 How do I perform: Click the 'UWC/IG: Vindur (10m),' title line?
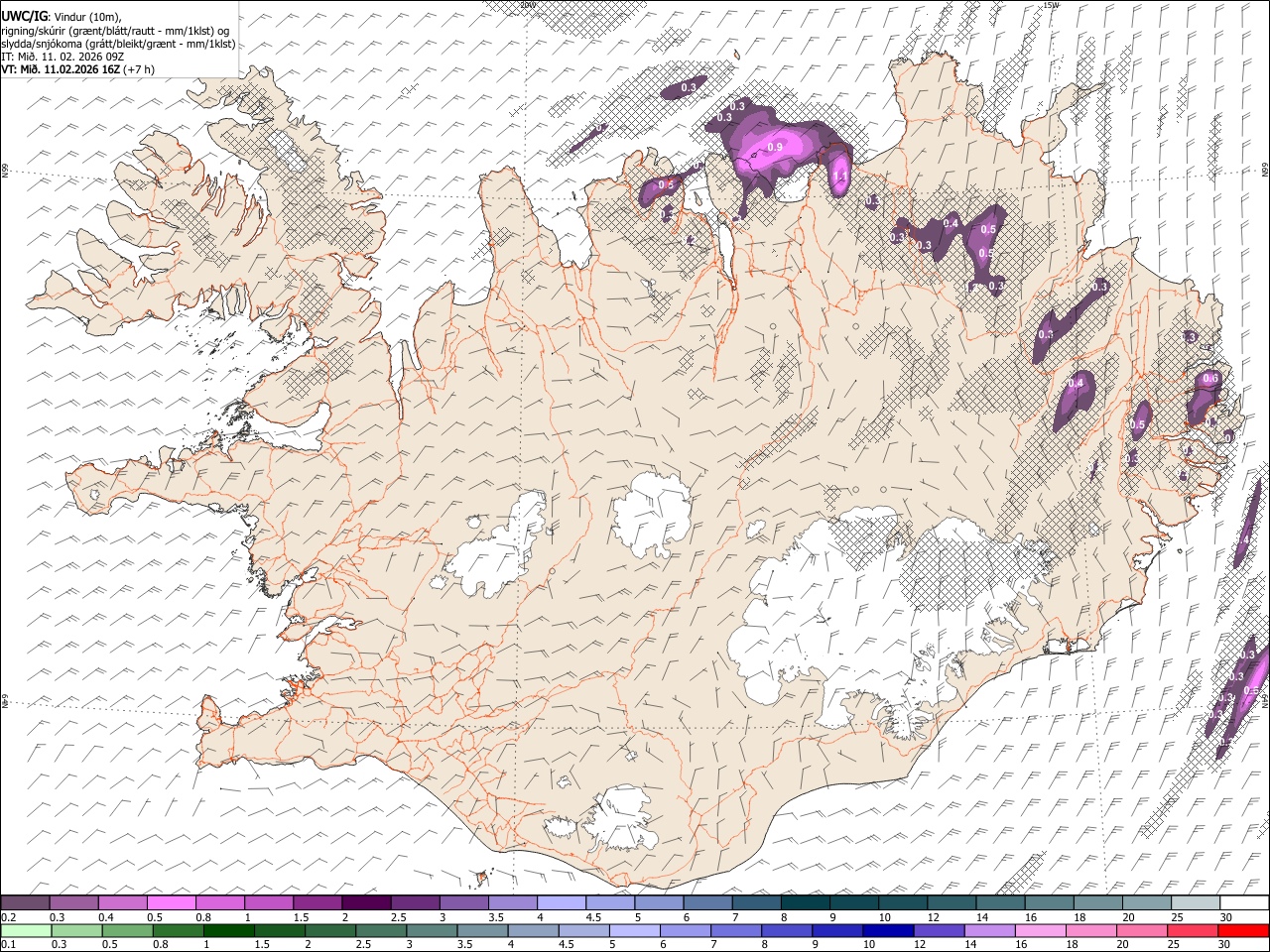click(62, 16)
